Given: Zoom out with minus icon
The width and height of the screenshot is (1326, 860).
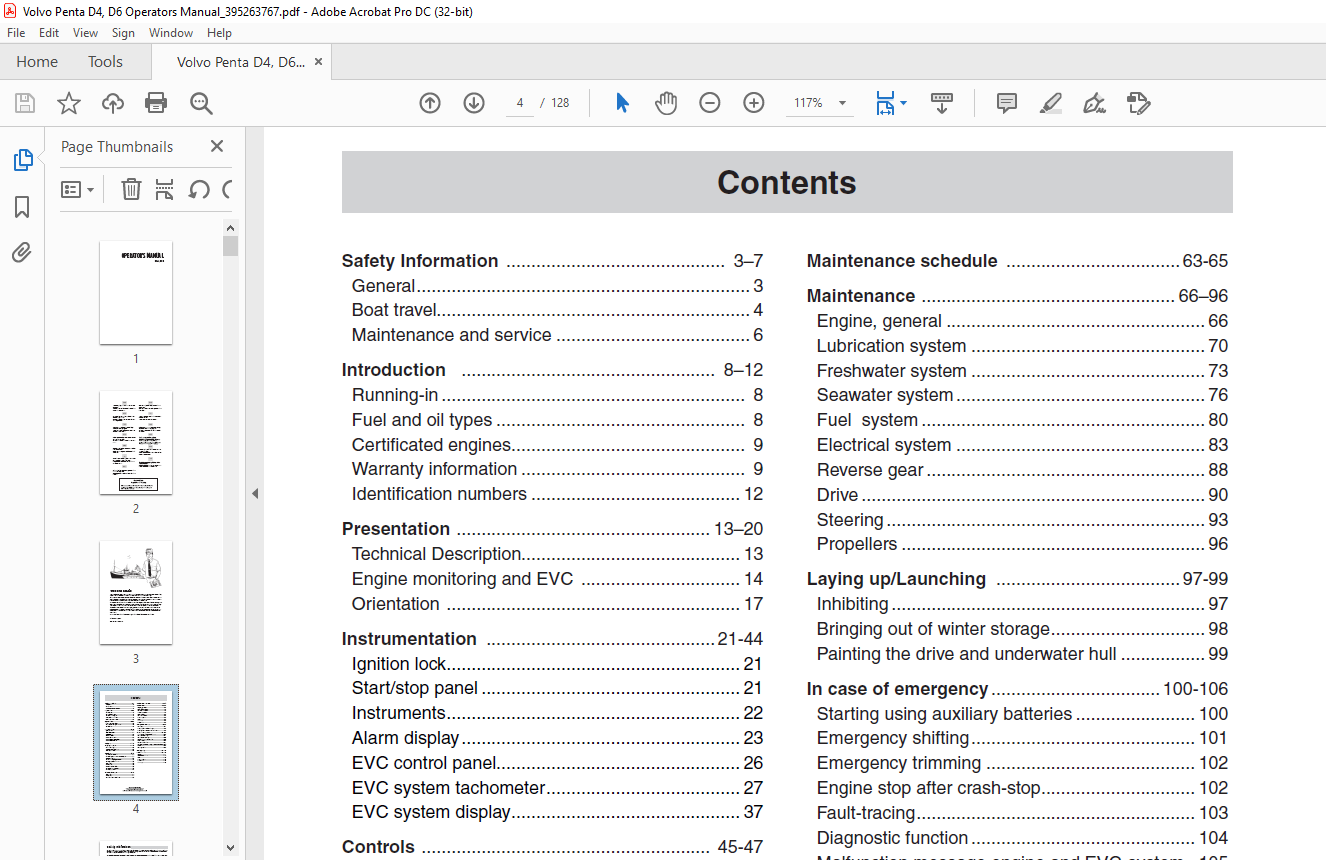Looking at the screenshot, I should pyautogui.click(x=710, y=103).
